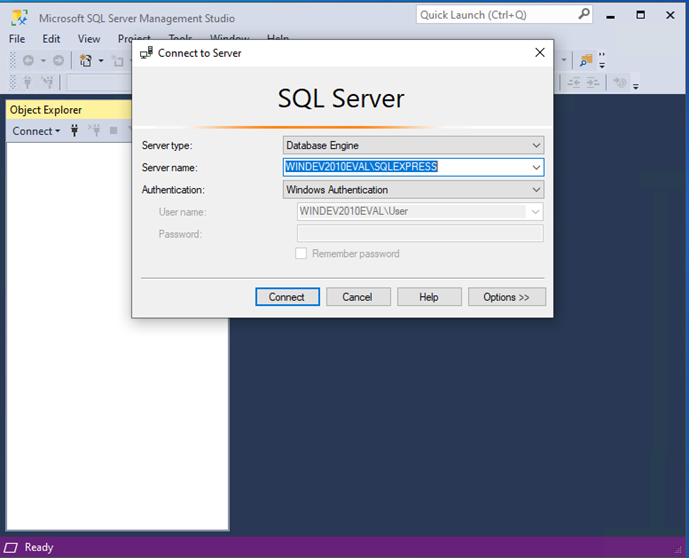Click the Find in Files folder-search icon
689x558 pixels.
pos(586,60)
